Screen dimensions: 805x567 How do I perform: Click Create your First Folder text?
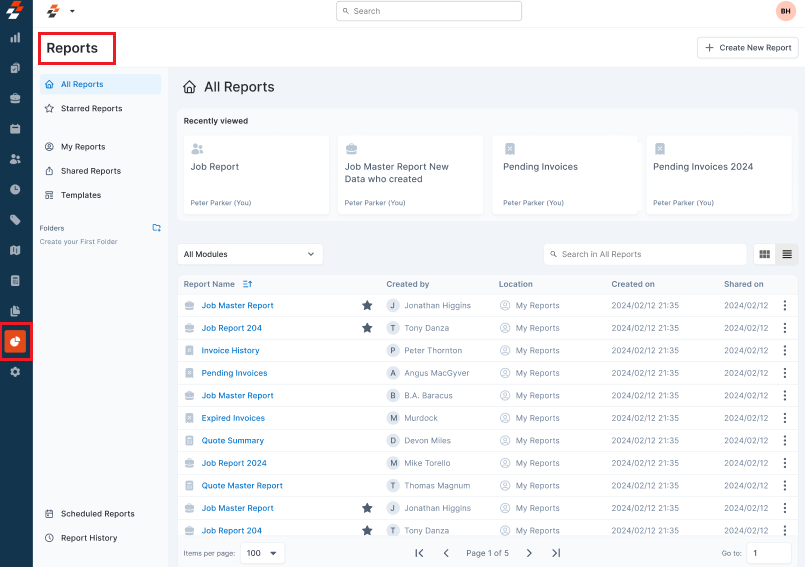coord(79,241)
